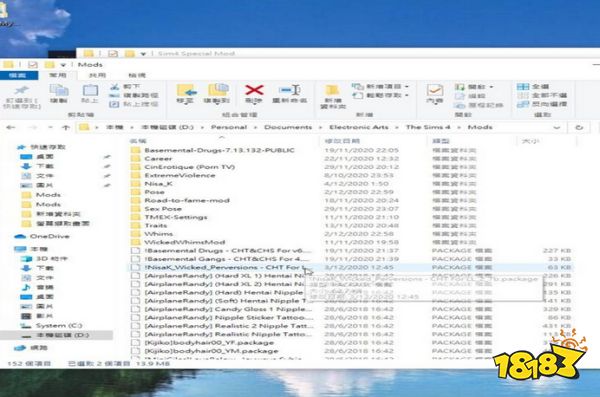Go forward with right arrow button

(x=33, y=127)
